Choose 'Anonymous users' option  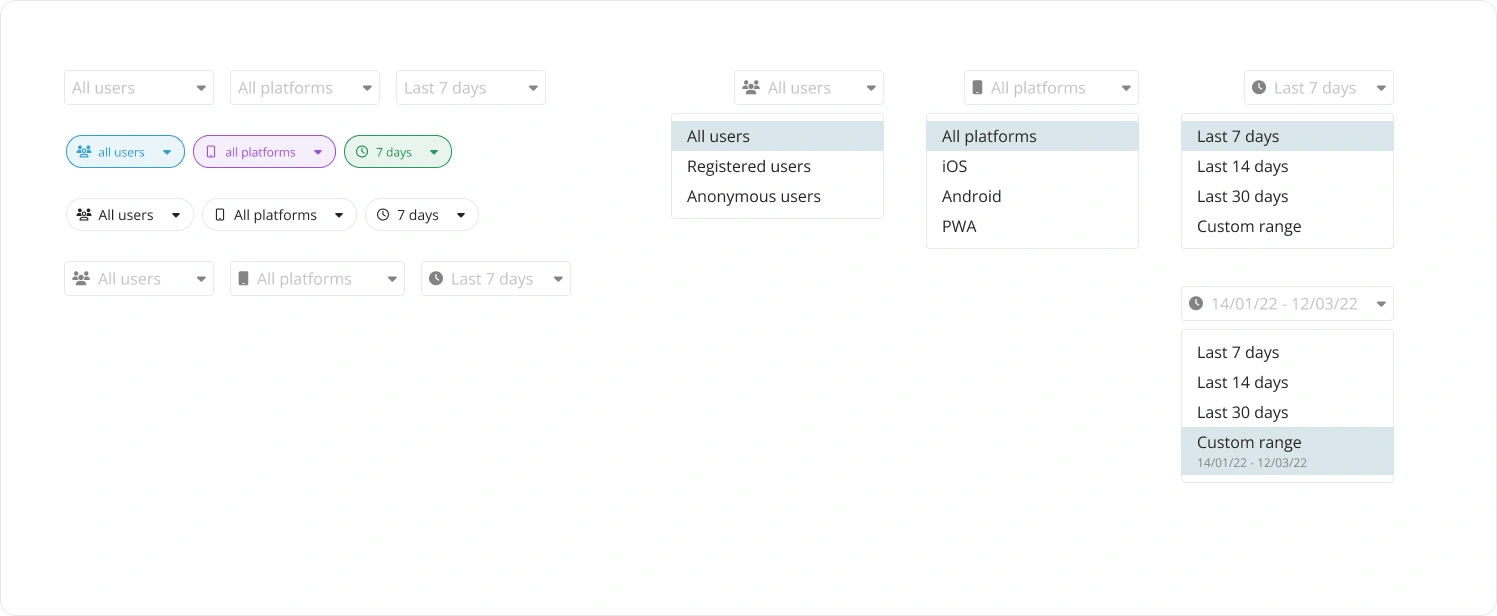tap(753, 197)
